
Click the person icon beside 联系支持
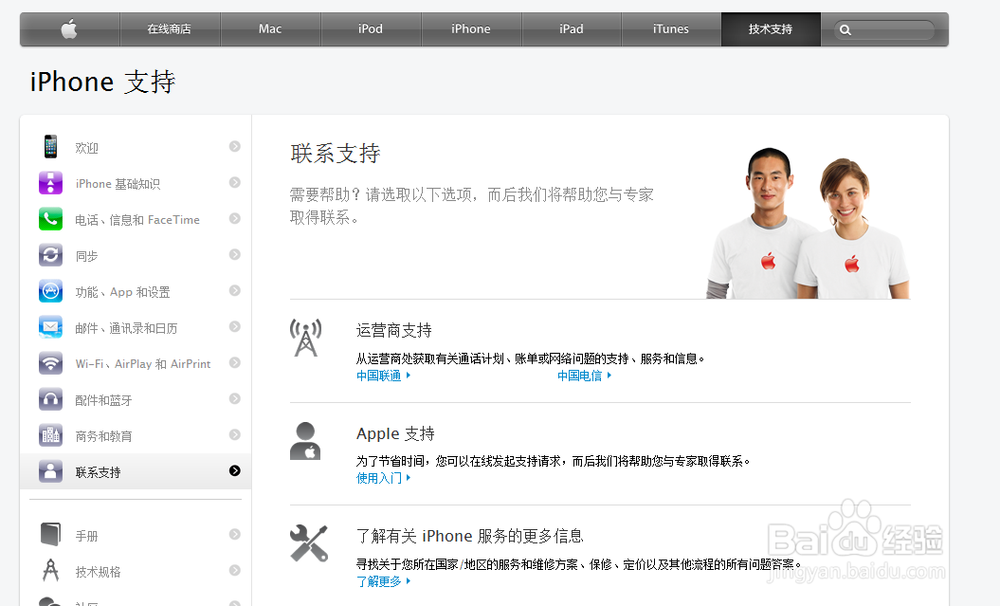[50, 471]
